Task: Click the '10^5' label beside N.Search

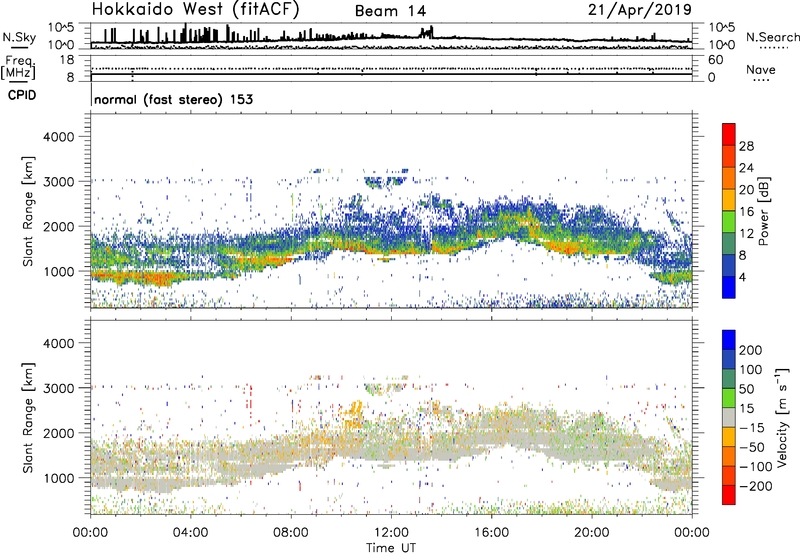Action: pyautogui.click(x=721, y=28)
